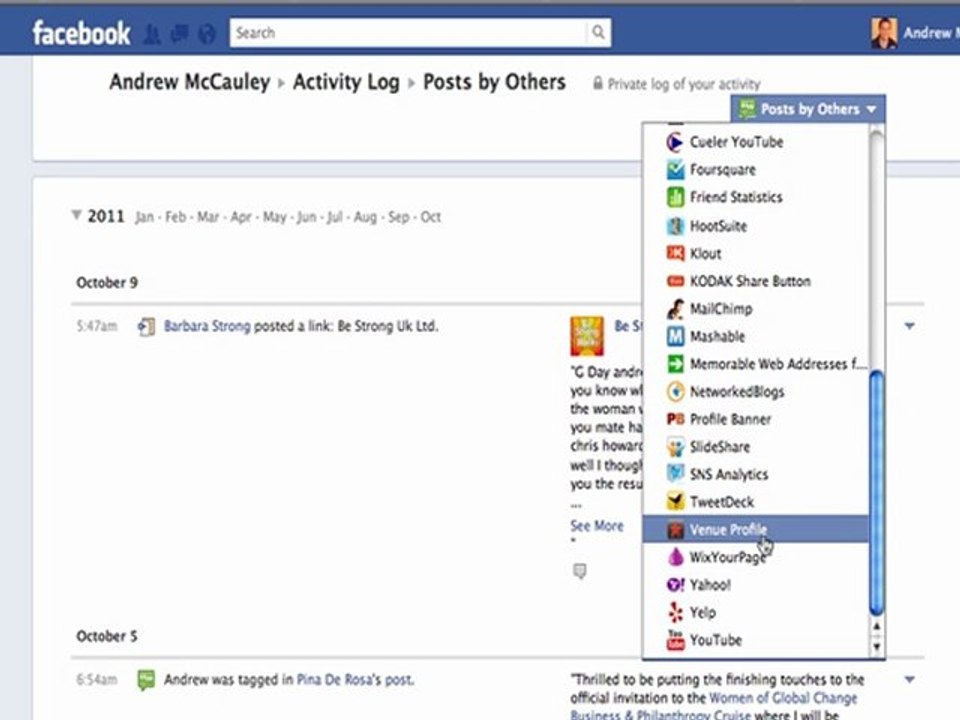Open Andrew's profile picture in header
The height and width of the screenshot is (720, 960).
coord(883,33)
